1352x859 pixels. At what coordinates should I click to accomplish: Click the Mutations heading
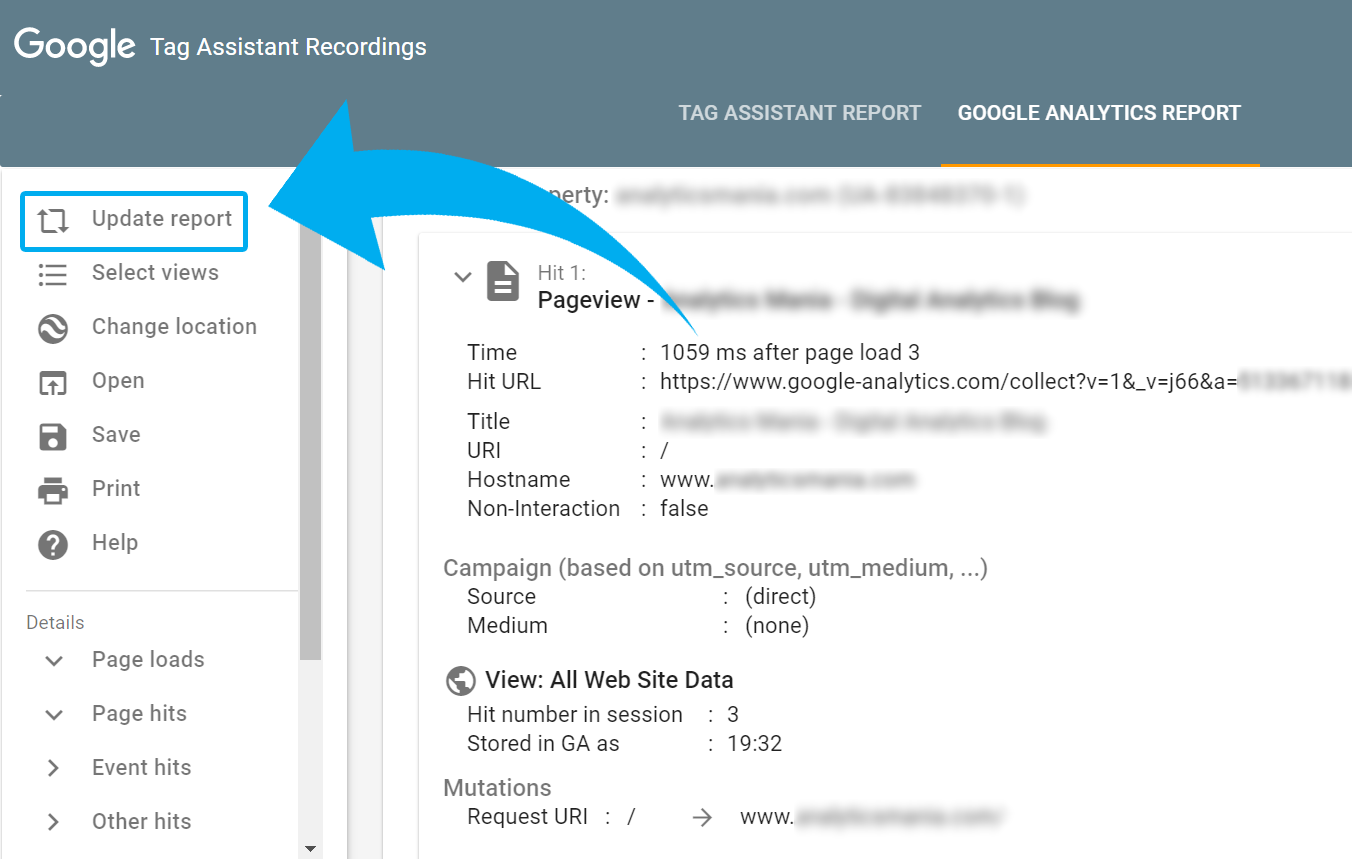(x=497, y=788)
